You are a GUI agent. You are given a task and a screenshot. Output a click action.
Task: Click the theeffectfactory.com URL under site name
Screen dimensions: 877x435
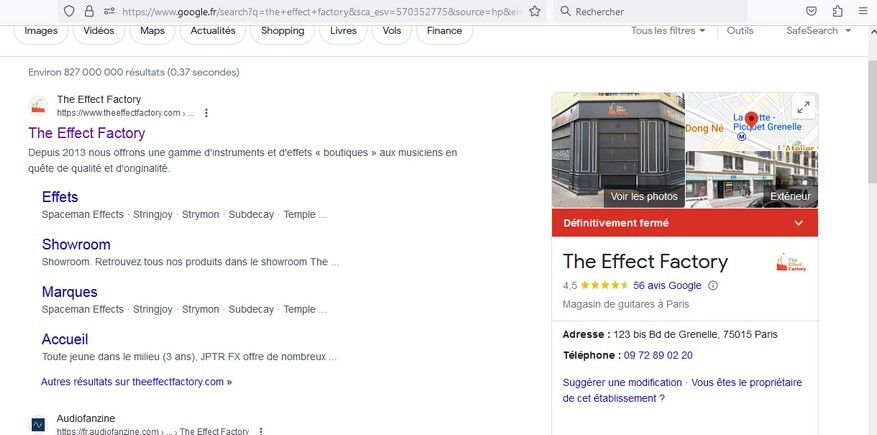click(x=126, y=113)
